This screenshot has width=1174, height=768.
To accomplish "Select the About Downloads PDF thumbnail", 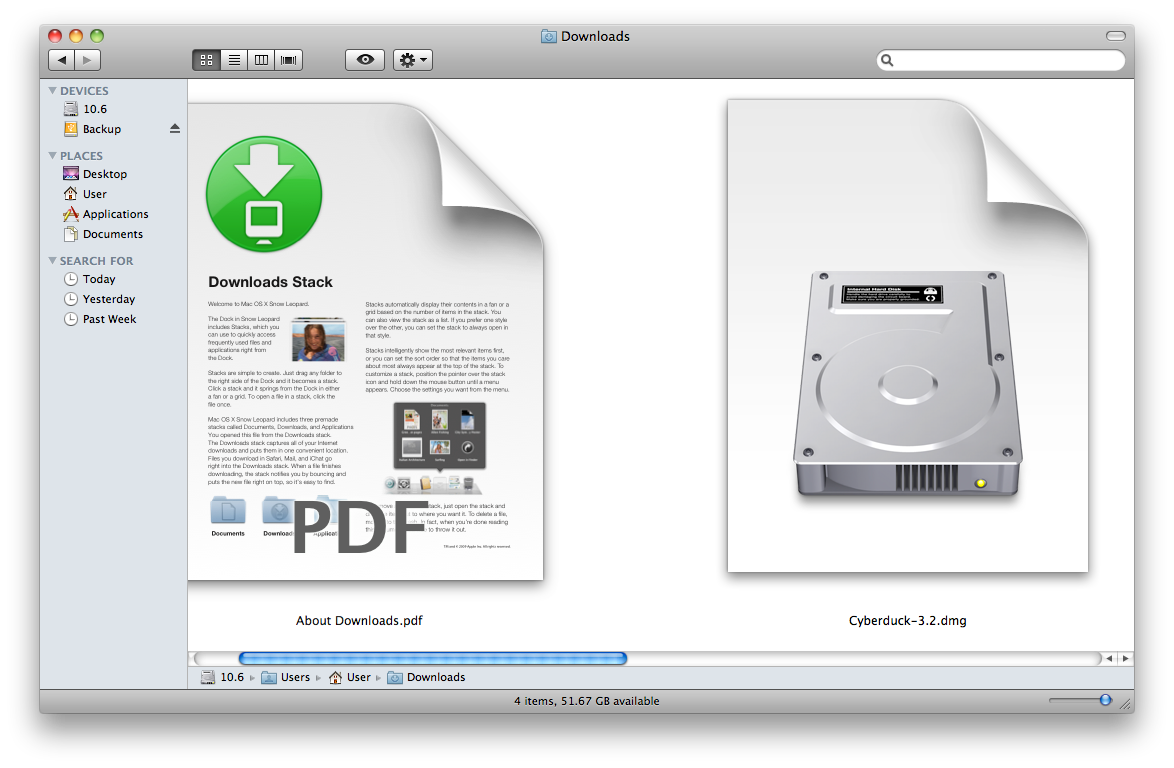I will [x=365, y=341].
